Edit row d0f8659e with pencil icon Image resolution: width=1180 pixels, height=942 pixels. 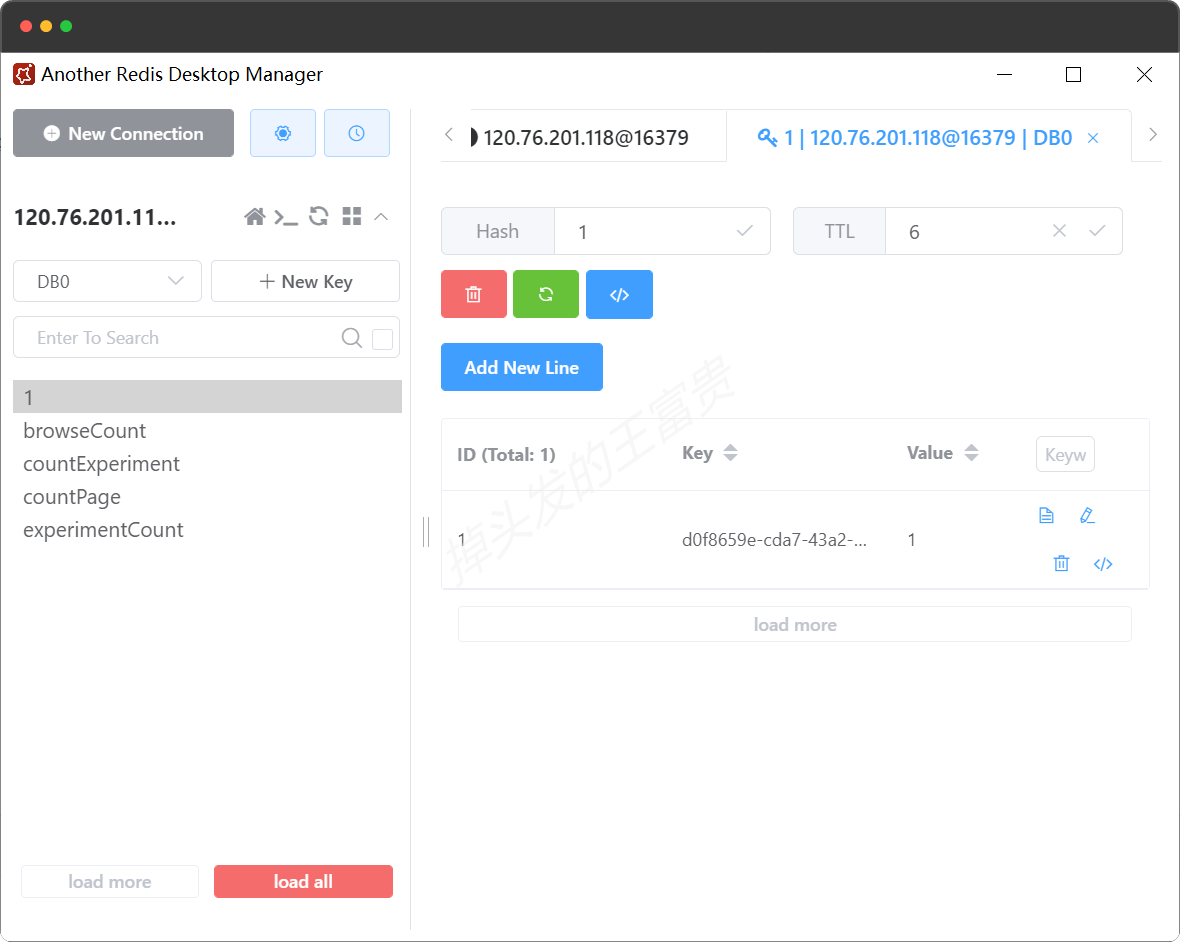[x=1087, y=515]
